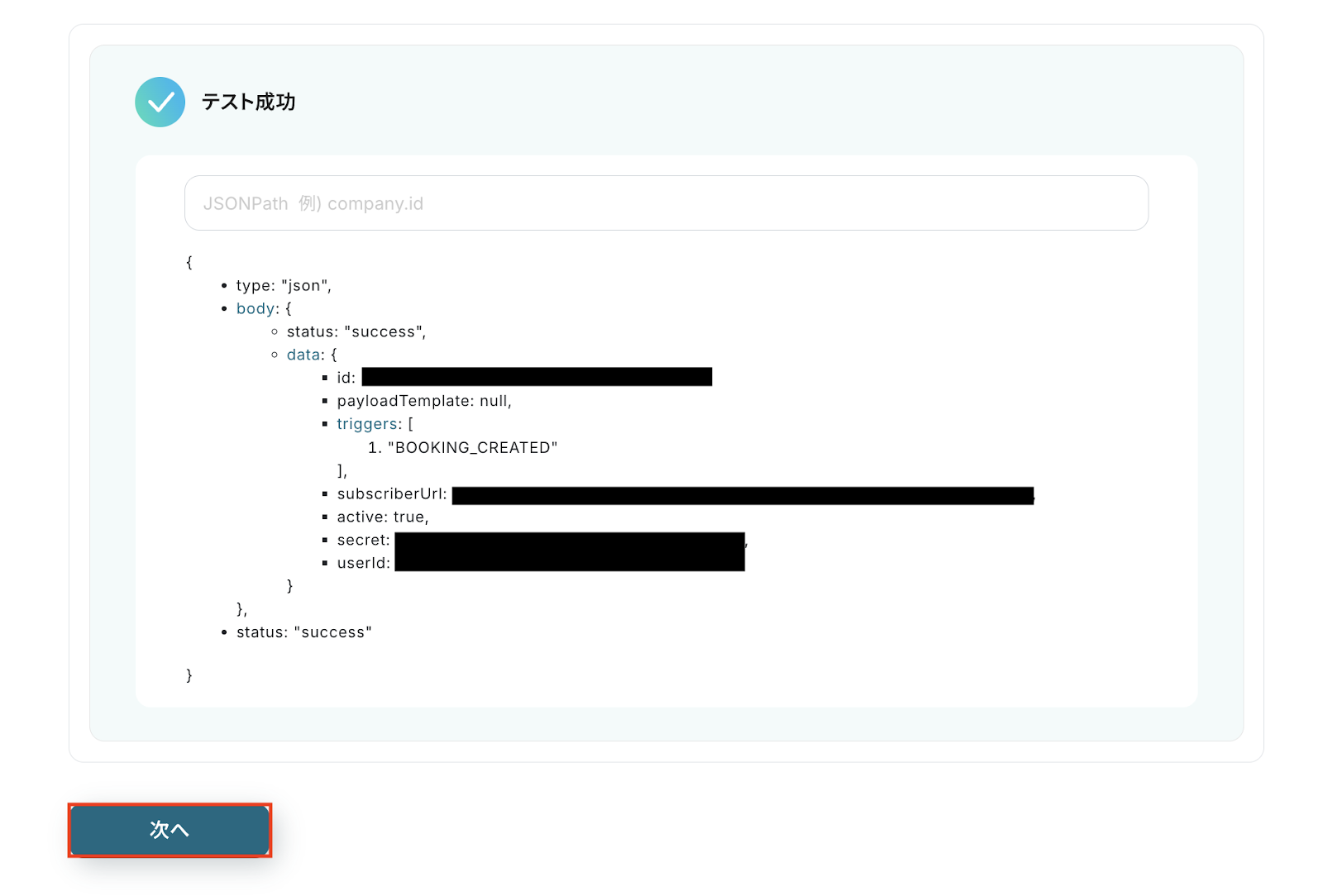The height and width of the screenshot is (896, 1323).
Task: Select the type: "json" line
Action: (x=284, y=285)
